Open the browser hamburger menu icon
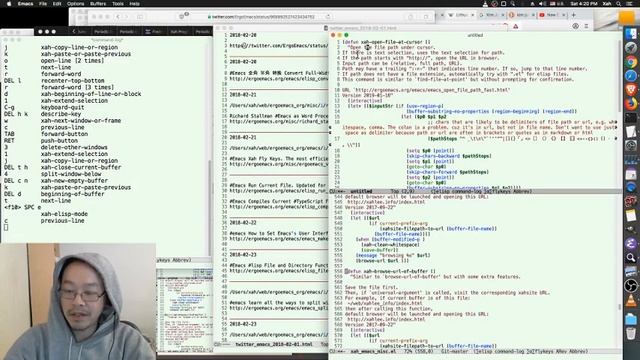This screenshot has width=640, height=360. coord(587,26)
